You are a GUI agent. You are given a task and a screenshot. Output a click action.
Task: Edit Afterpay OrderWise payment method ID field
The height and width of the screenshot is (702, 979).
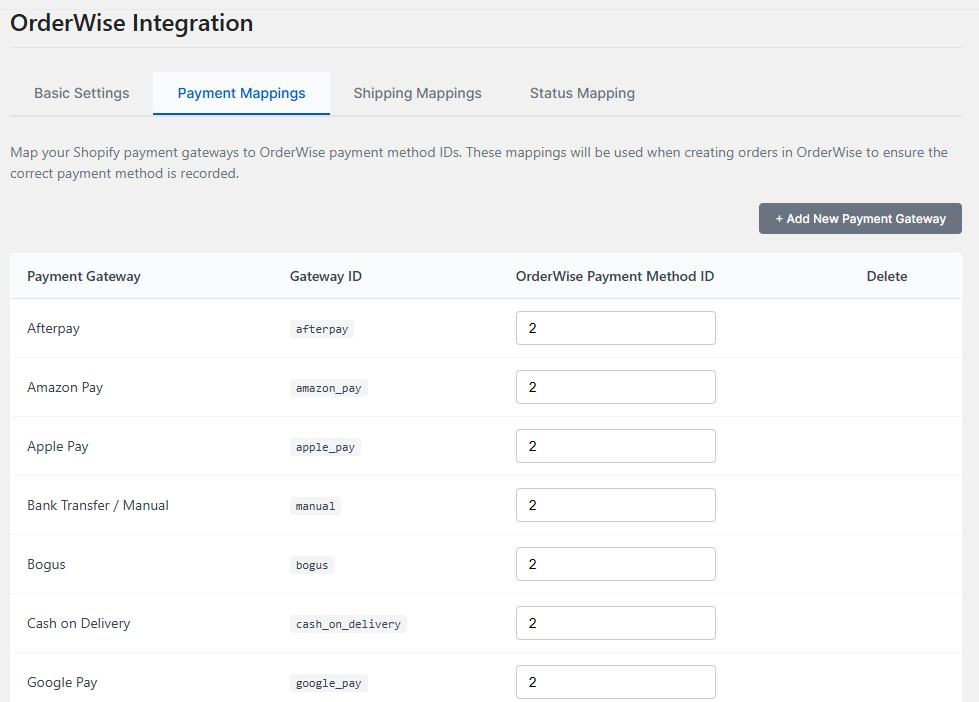pos(616,328)
